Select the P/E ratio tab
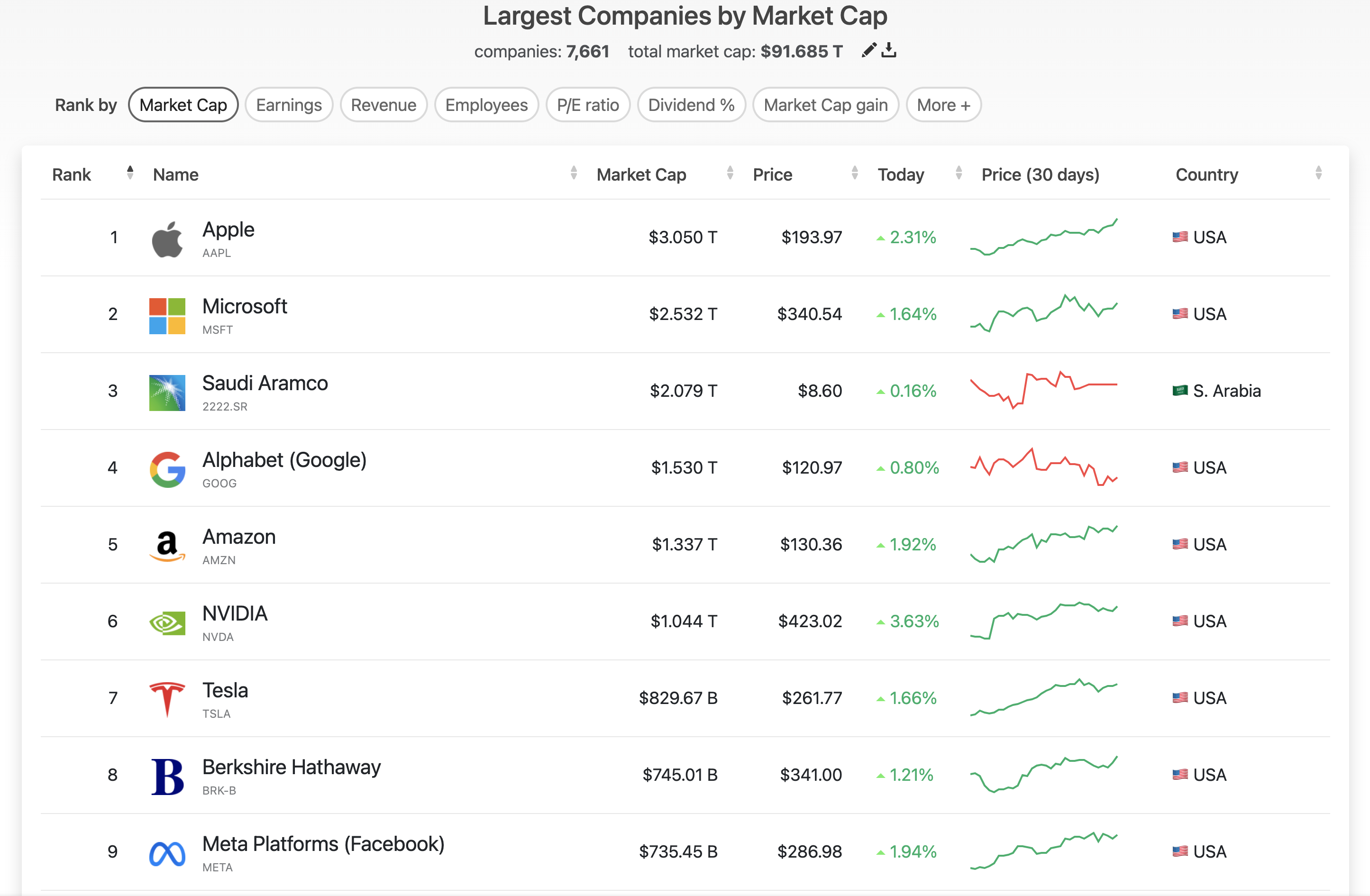This screenshot has width=1370, height=896. tap(588, 105)
